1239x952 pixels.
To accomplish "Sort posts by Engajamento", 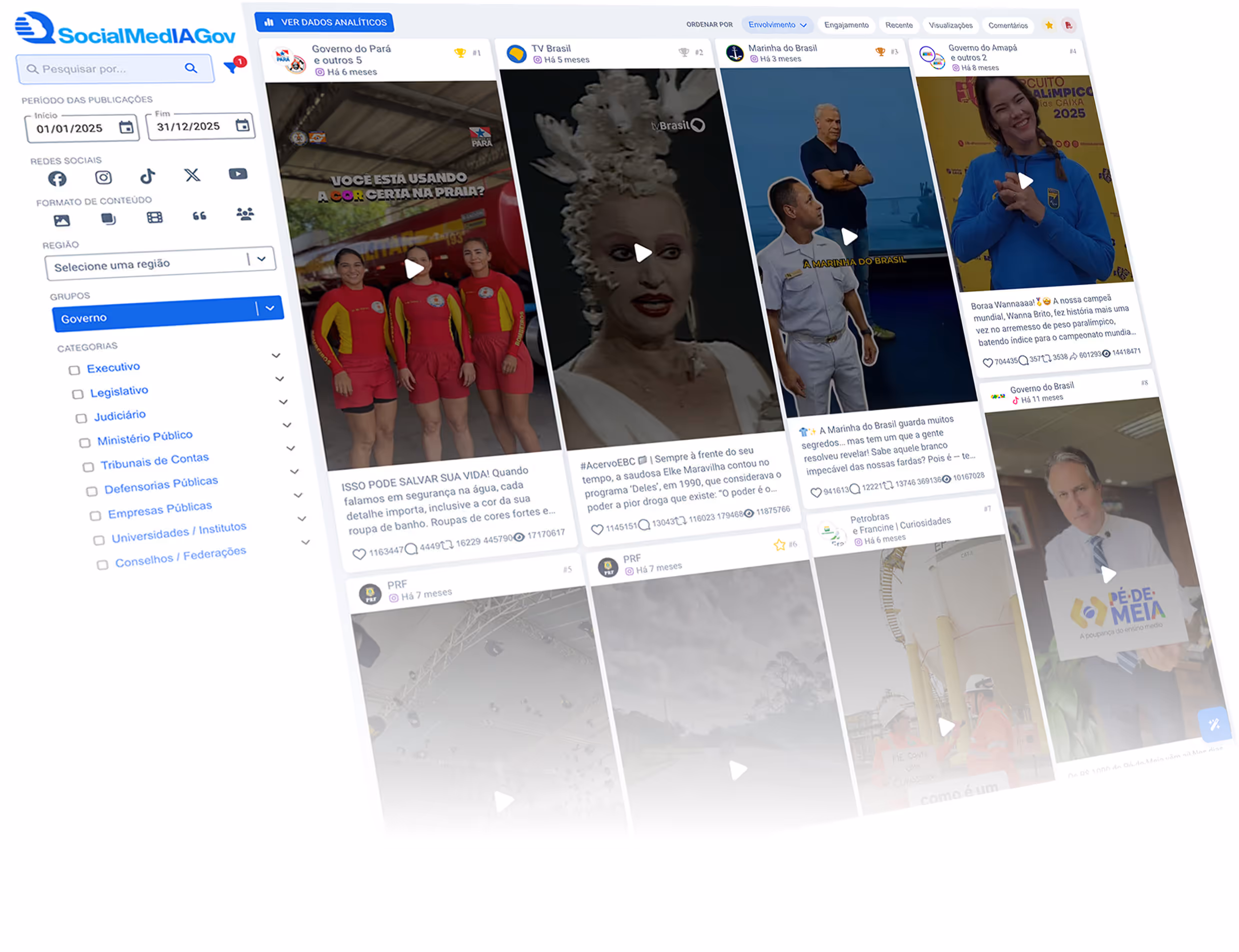I will (x=846, y=24).
